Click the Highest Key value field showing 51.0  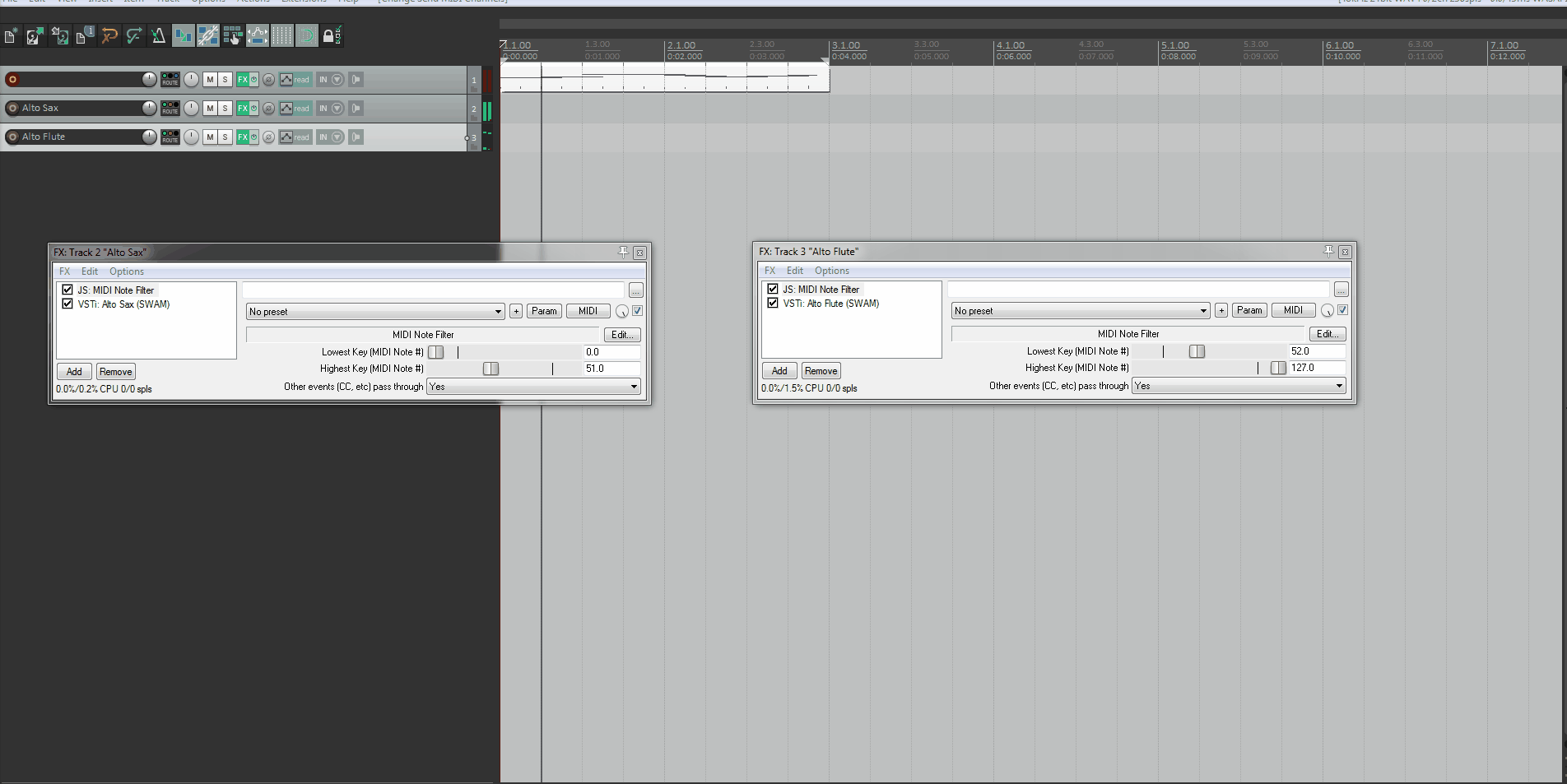pyautogui.click(x=611, y=369)
